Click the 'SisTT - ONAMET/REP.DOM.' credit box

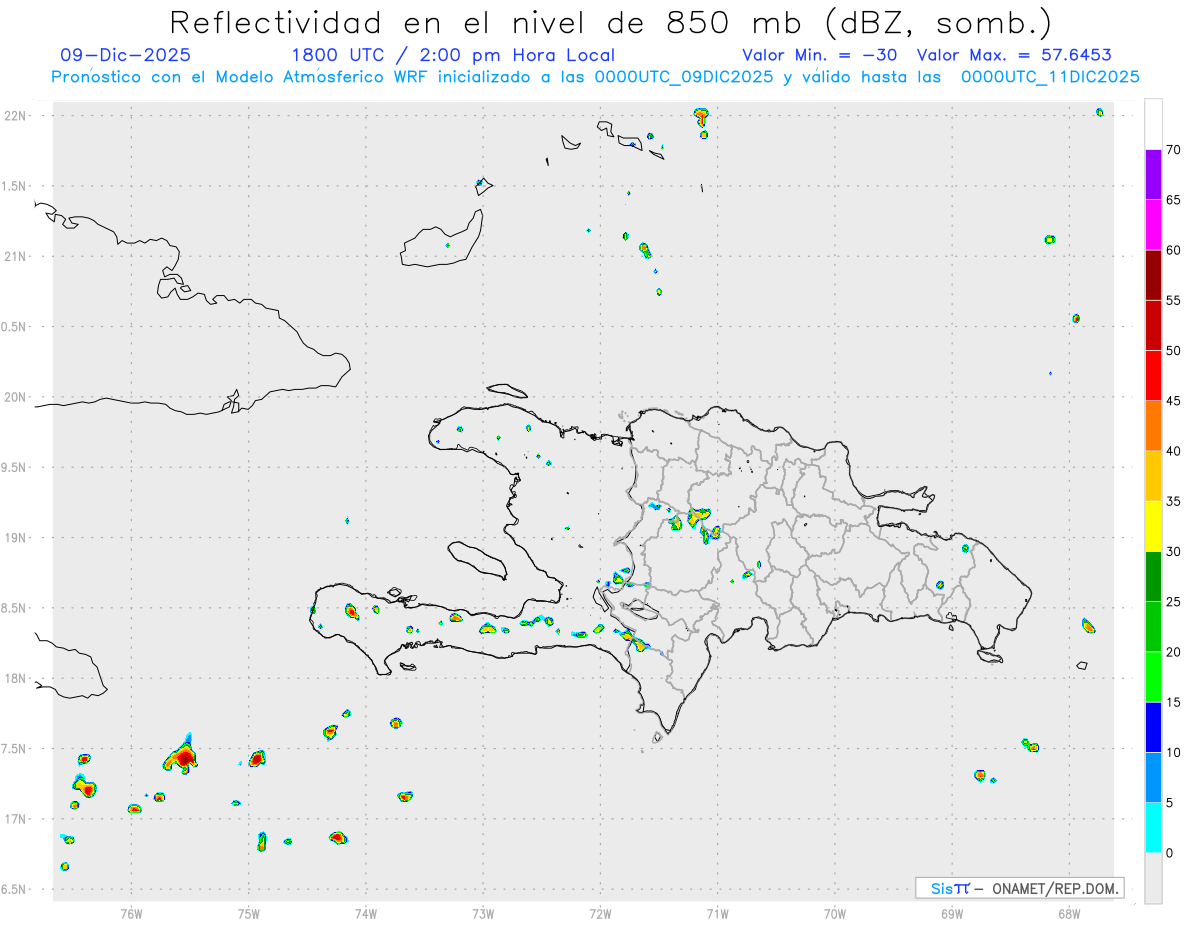coord(1019,888)
